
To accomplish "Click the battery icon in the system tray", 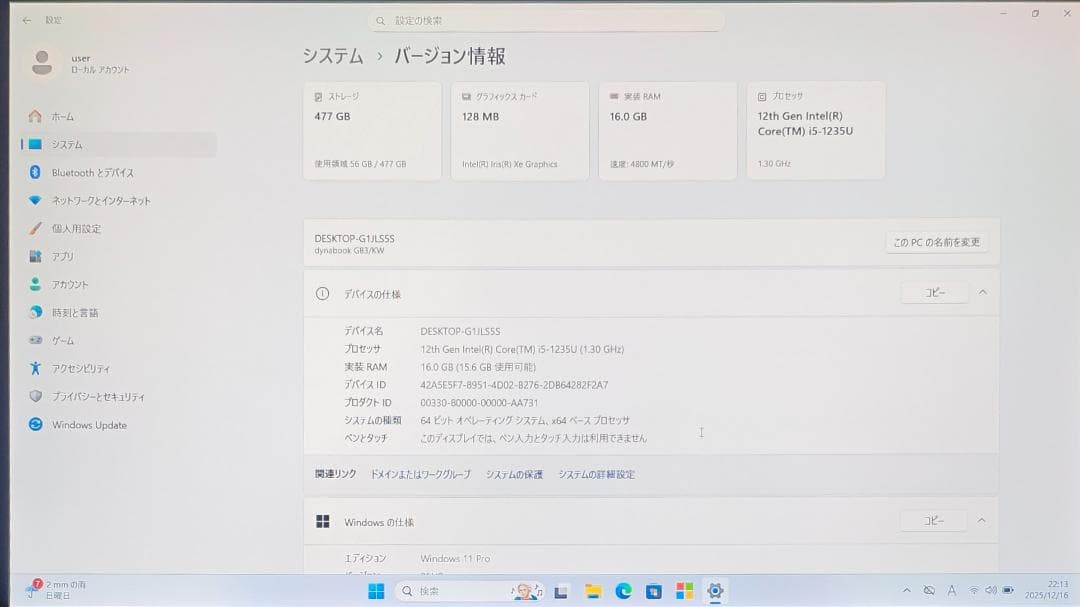I will 1007,590.
